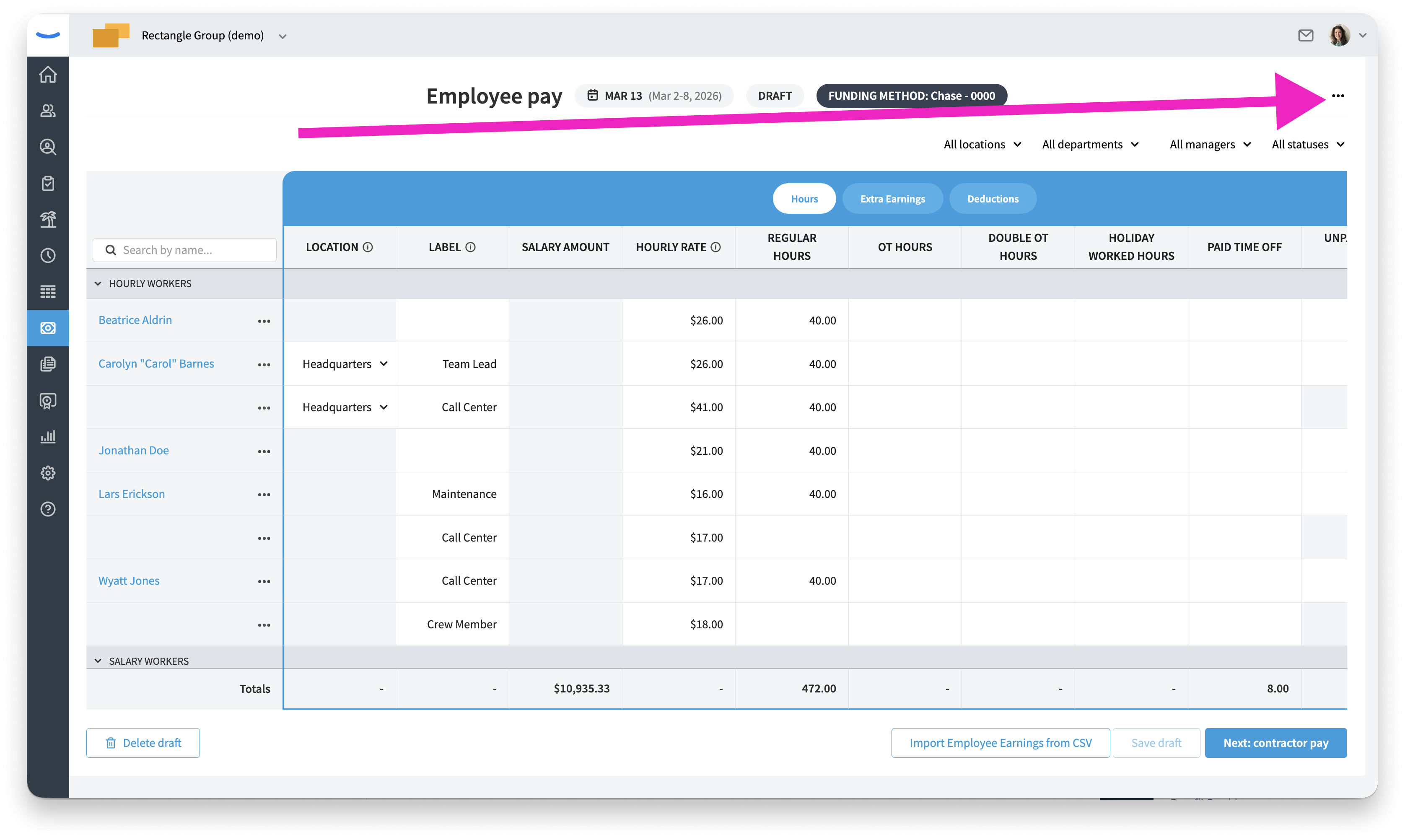This screenshot has width=1405, height=840.
Task: Click the Settings gear icon in sidebar
Action: pos(48,473)
